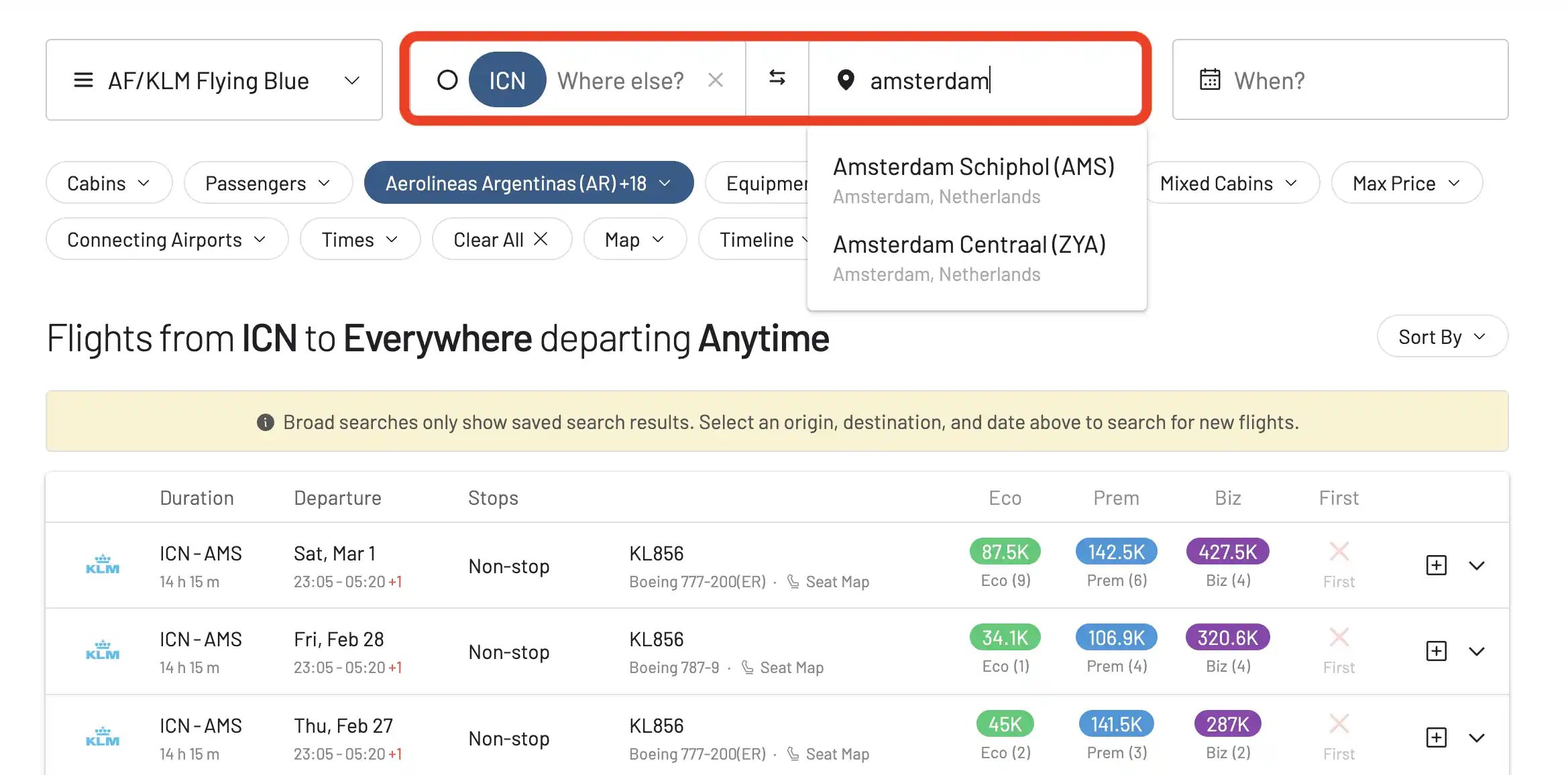Click the Stops column header

(x=493, y=497)
